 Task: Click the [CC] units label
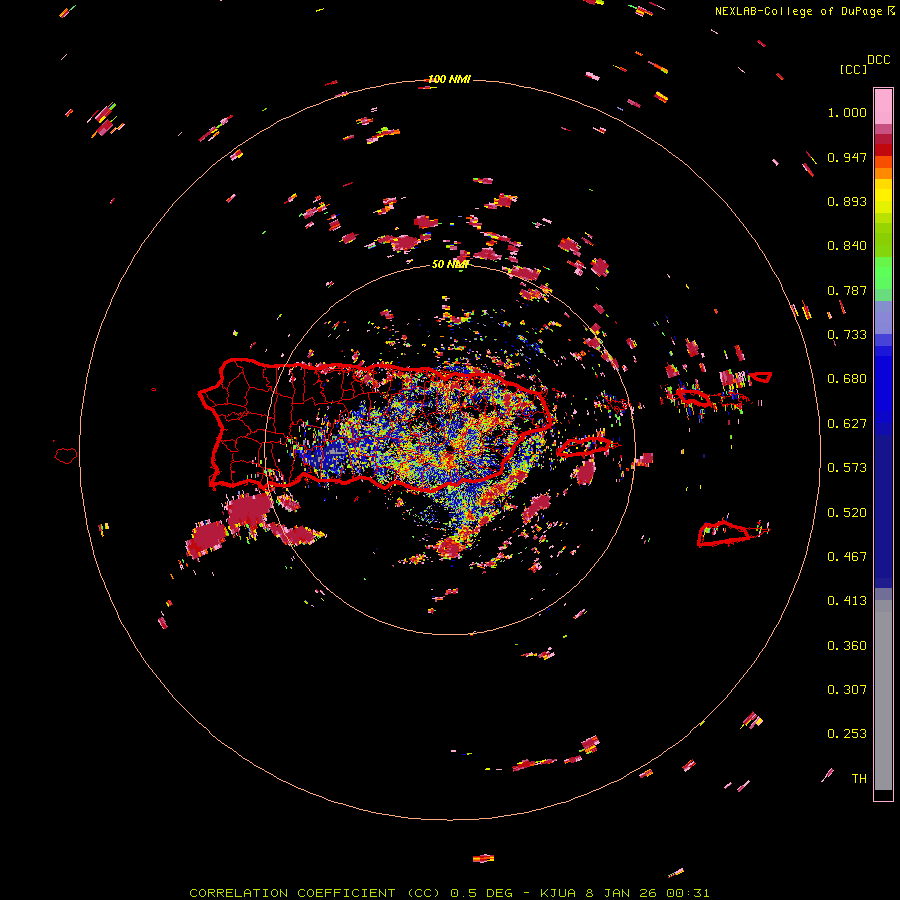pos(854,69)
